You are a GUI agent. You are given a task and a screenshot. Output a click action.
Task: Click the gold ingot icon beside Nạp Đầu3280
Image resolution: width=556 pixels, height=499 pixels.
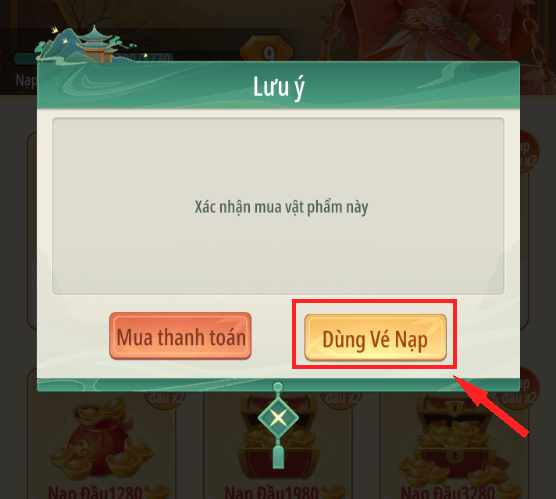[x=509, y=492]
